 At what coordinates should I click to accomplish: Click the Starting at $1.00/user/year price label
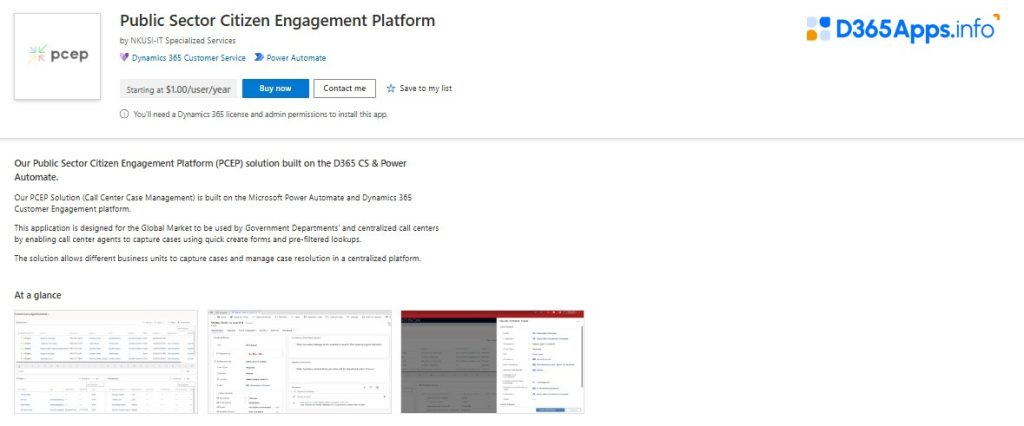coord(178,90)
